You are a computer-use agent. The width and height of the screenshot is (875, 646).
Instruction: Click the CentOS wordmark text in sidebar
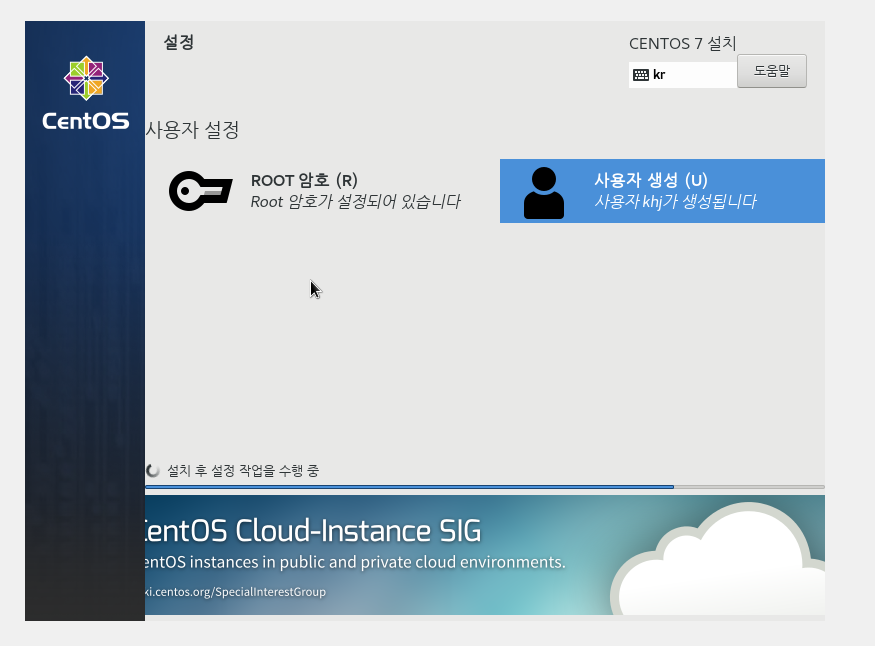(85, 121)
